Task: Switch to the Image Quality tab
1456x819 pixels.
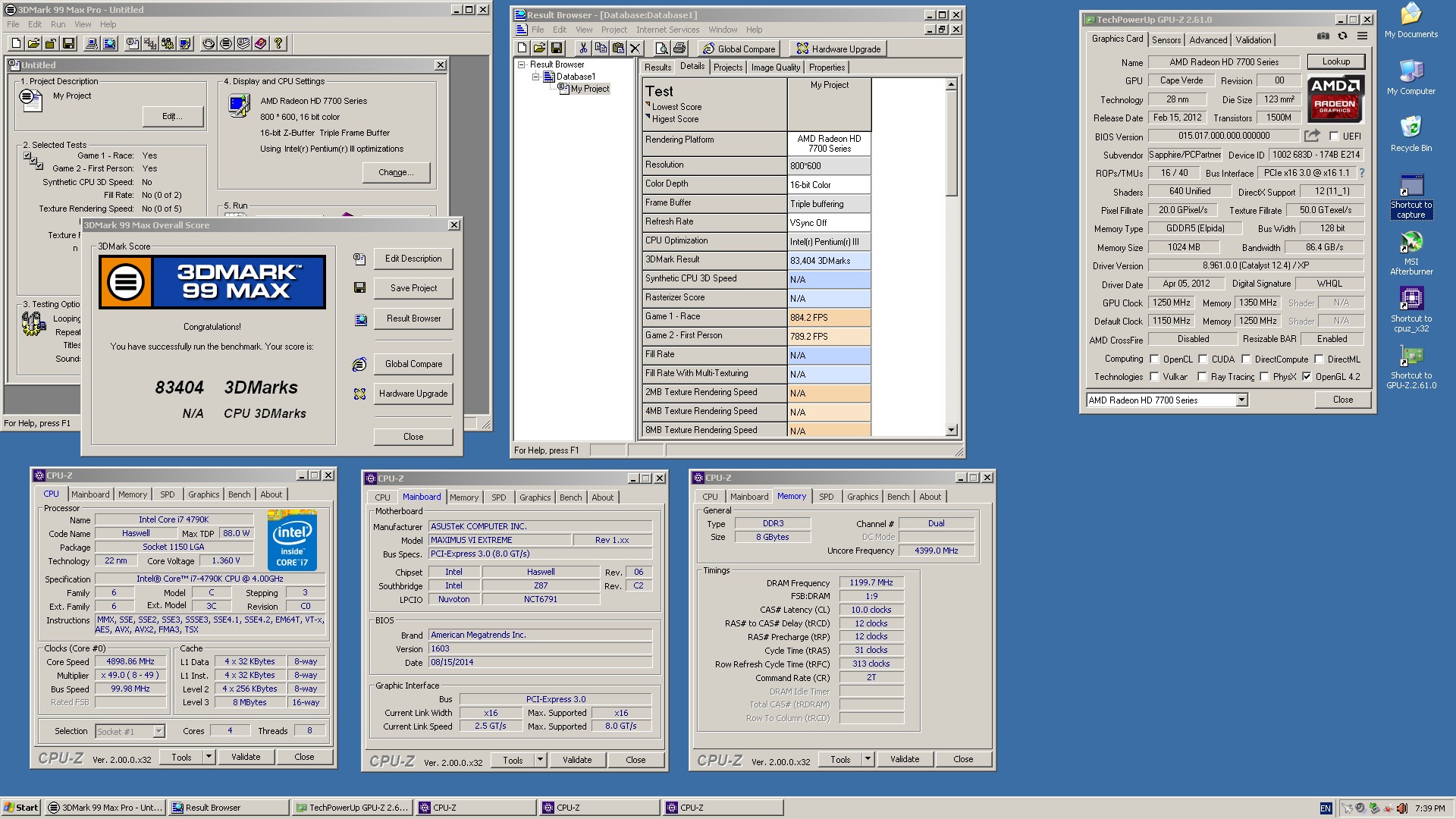Action: click(x=775, y=67)
